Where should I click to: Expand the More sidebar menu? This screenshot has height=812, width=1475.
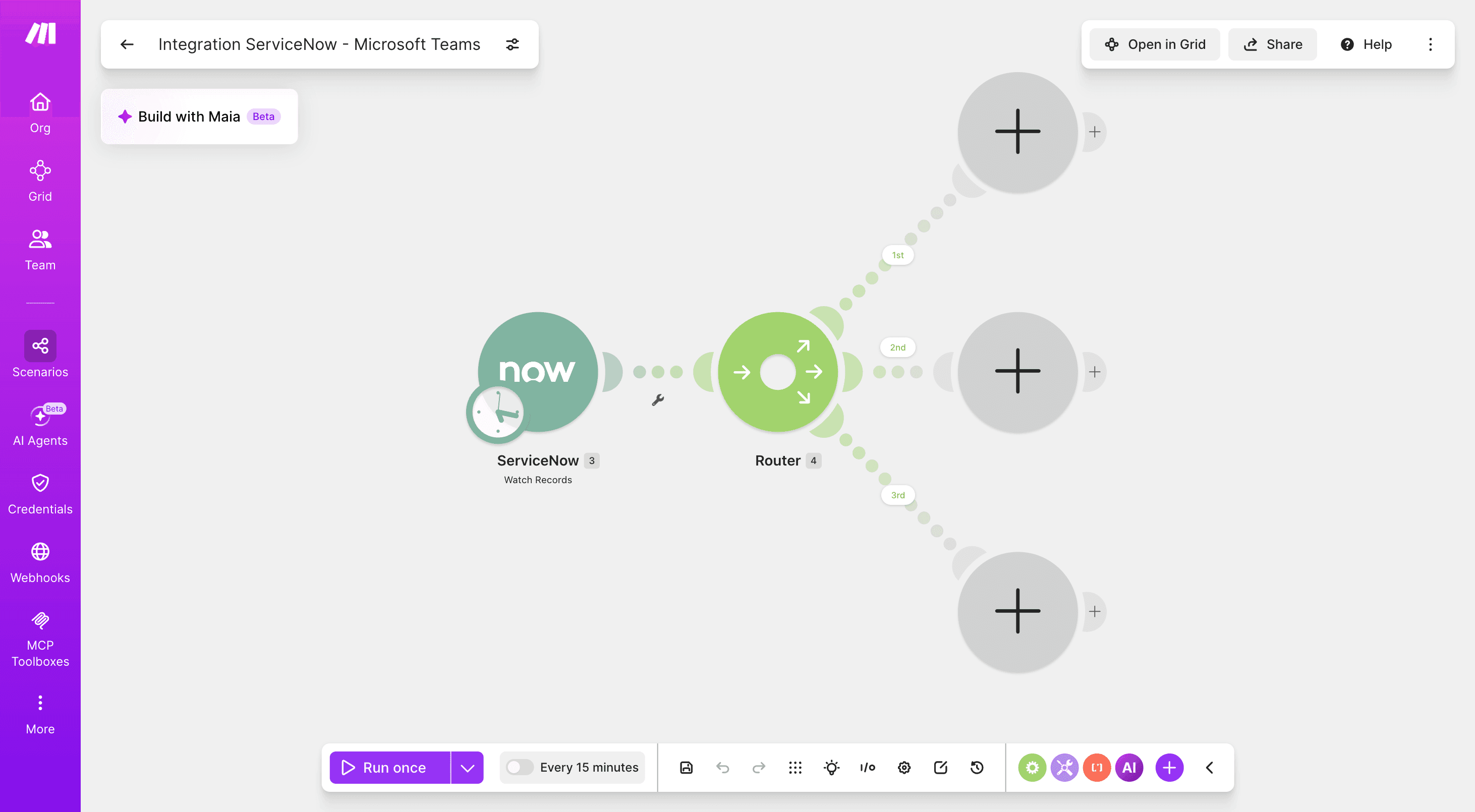[x=40, y=714]
